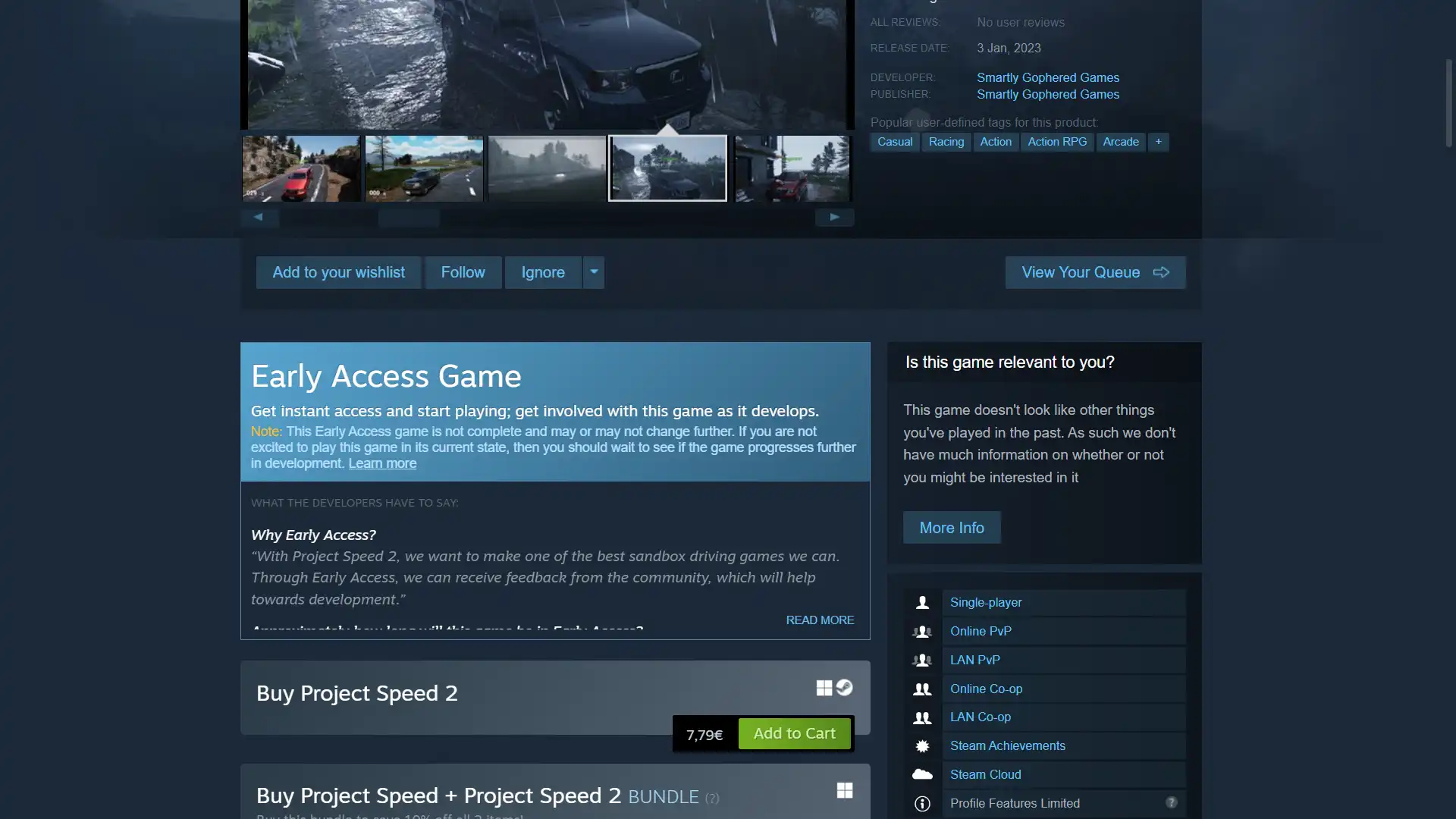Add the game to your wishlist

338,272
